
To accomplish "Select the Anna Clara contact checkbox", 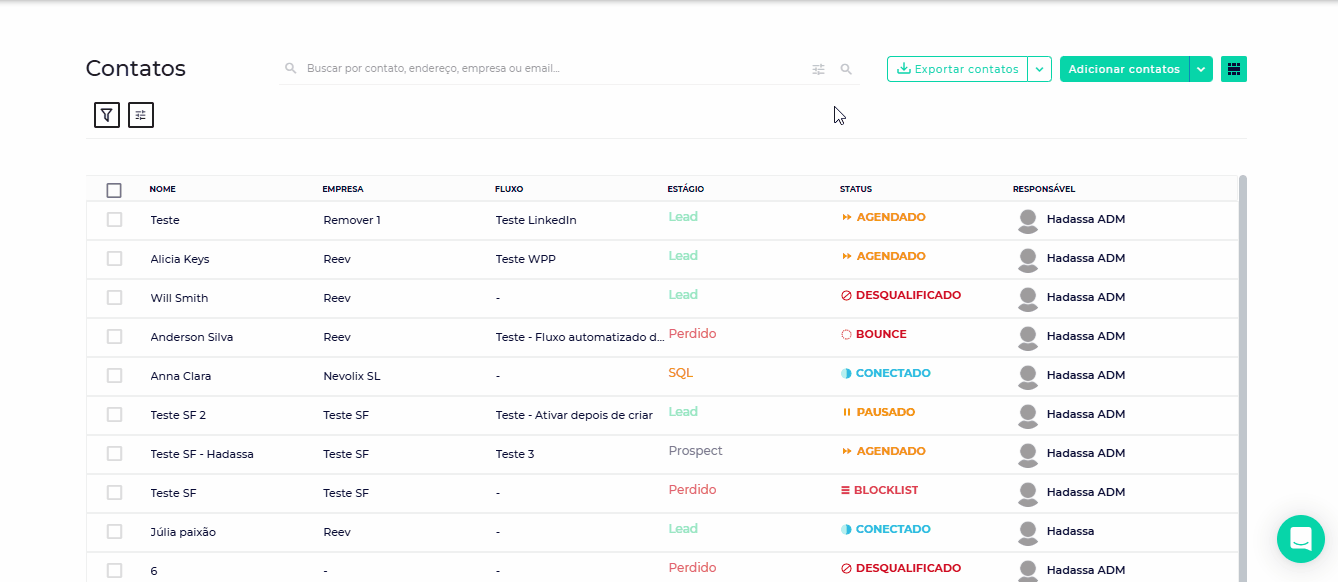I will 114,376.
